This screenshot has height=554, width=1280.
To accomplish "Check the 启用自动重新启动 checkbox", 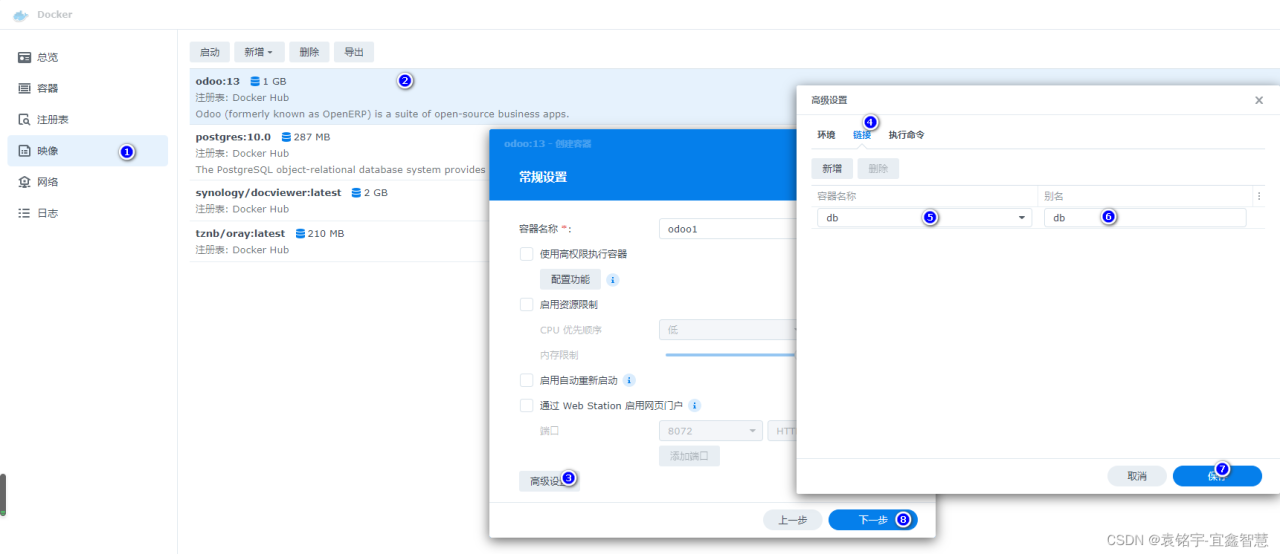I will tap(526, 380).
